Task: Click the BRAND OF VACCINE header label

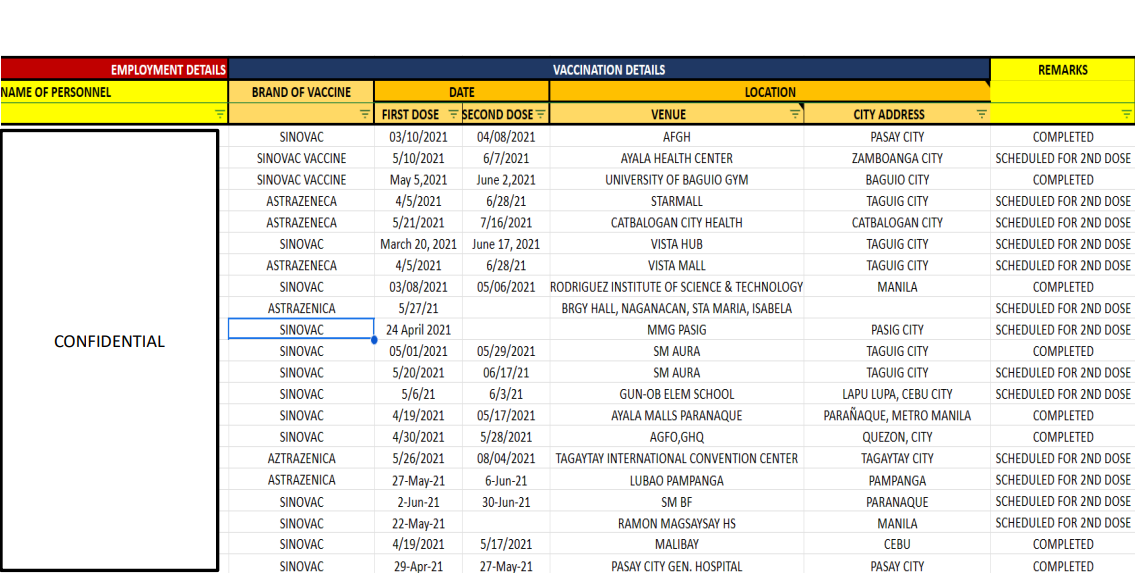Action: (x=301, y=92)
